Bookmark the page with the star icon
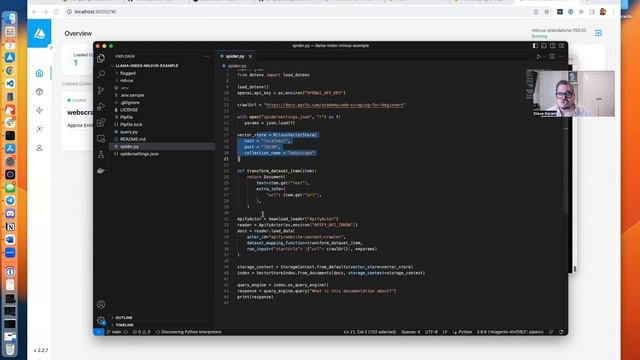Viewport: 640px width, 360px height. 547,12
